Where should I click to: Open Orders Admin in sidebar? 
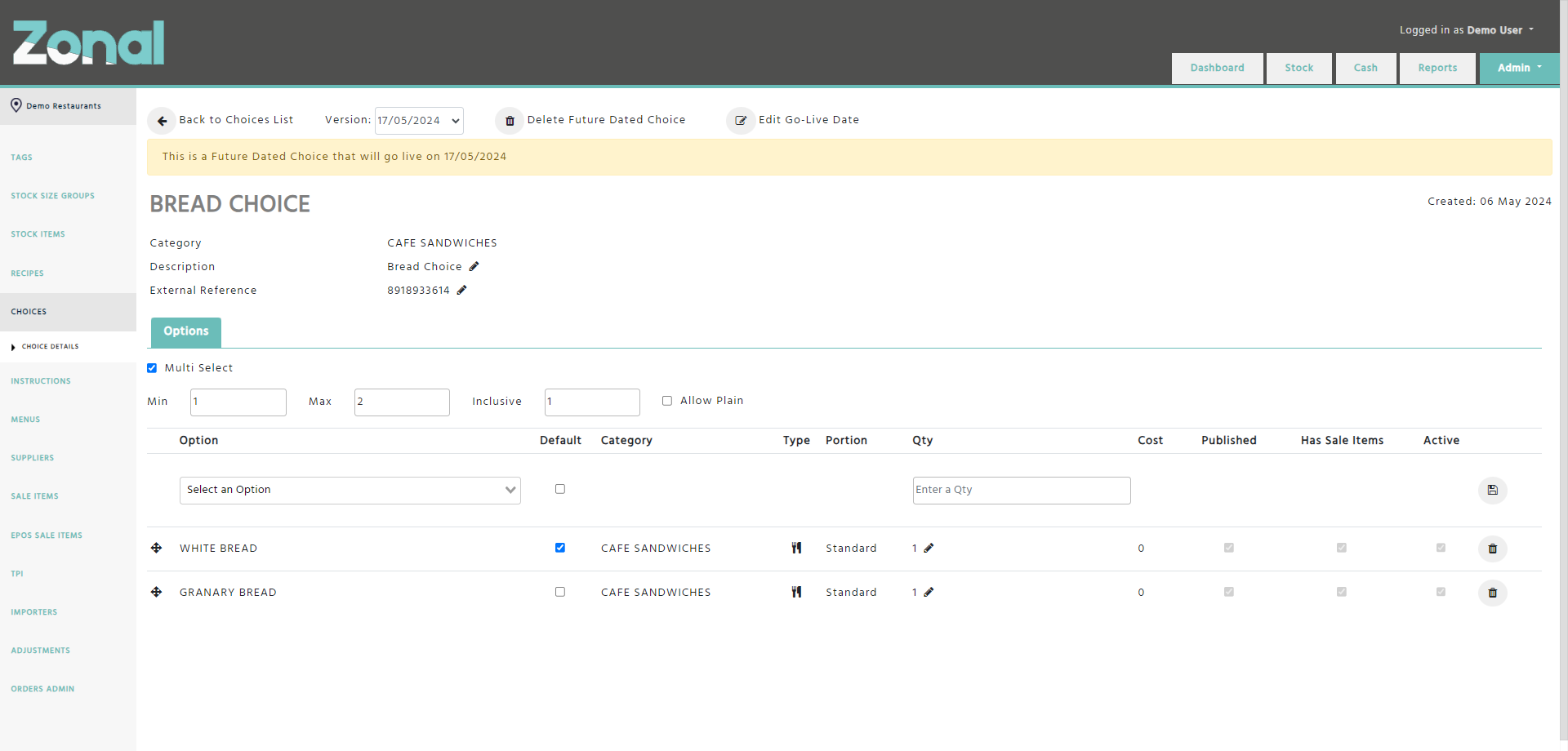tap(42, 689)
